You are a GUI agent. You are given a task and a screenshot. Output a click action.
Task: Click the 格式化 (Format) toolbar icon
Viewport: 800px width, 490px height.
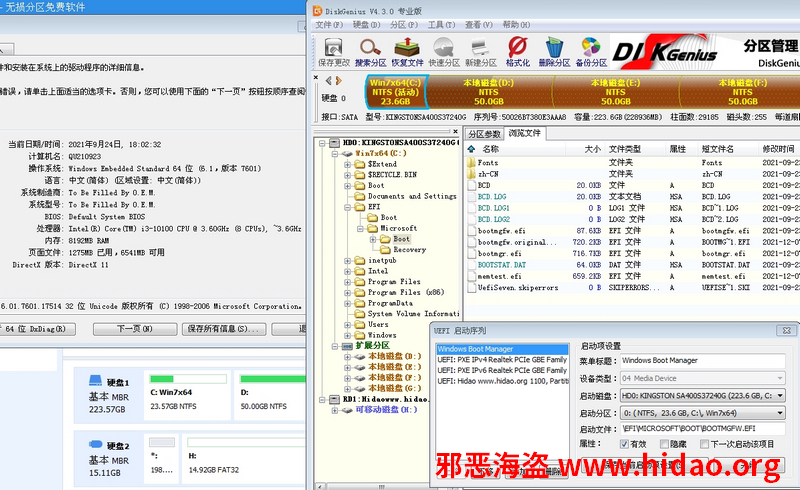[x=518, y=50]
